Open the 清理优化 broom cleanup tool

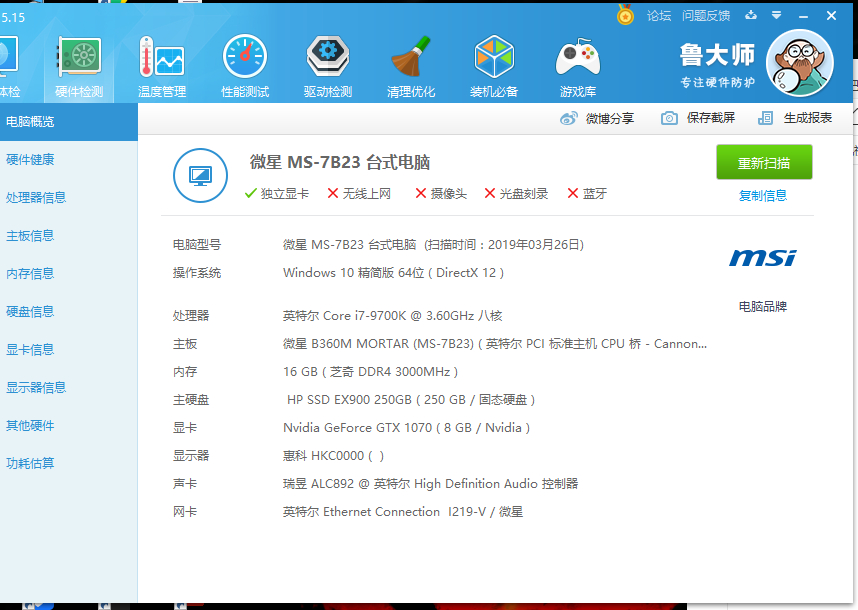point(411,67)
